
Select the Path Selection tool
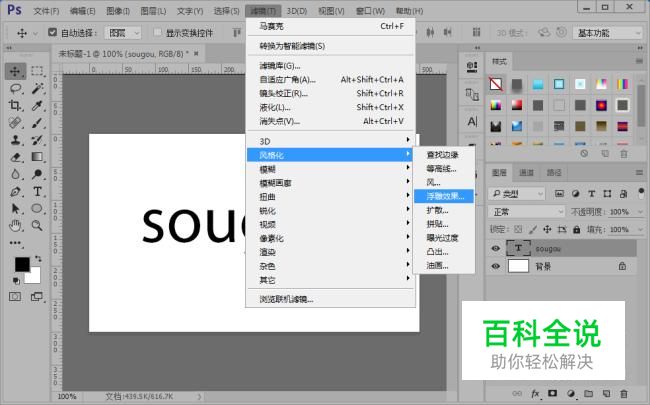pyautogui.click(x=15, y=208)
